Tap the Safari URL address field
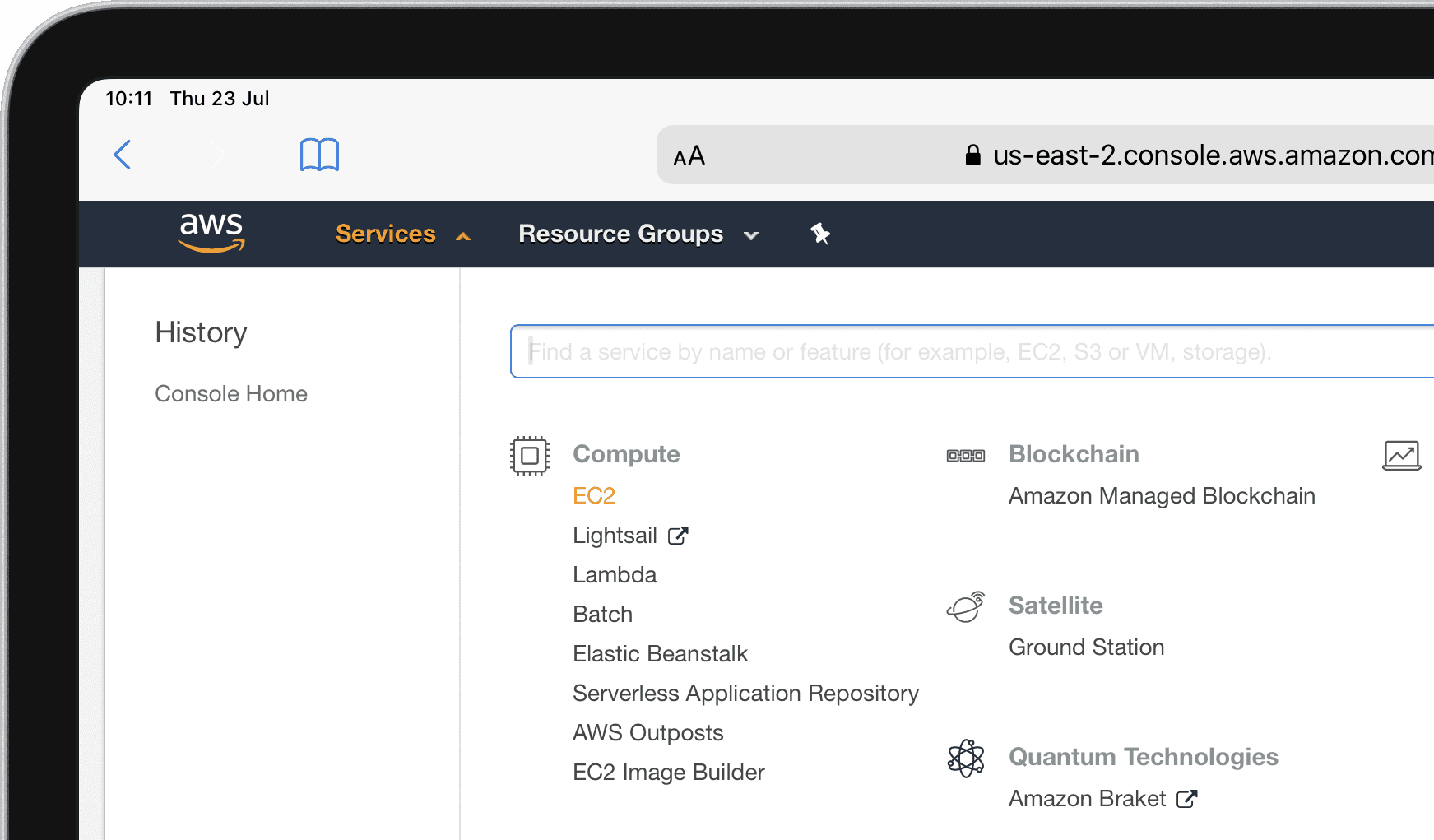This screenshot has width=1434, height=840. pyautogui.click(x=1045, y=155)
